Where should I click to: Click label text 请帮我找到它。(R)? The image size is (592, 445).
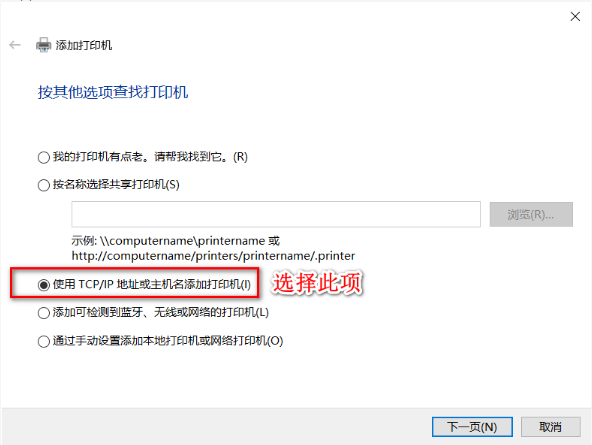[201, 157]
